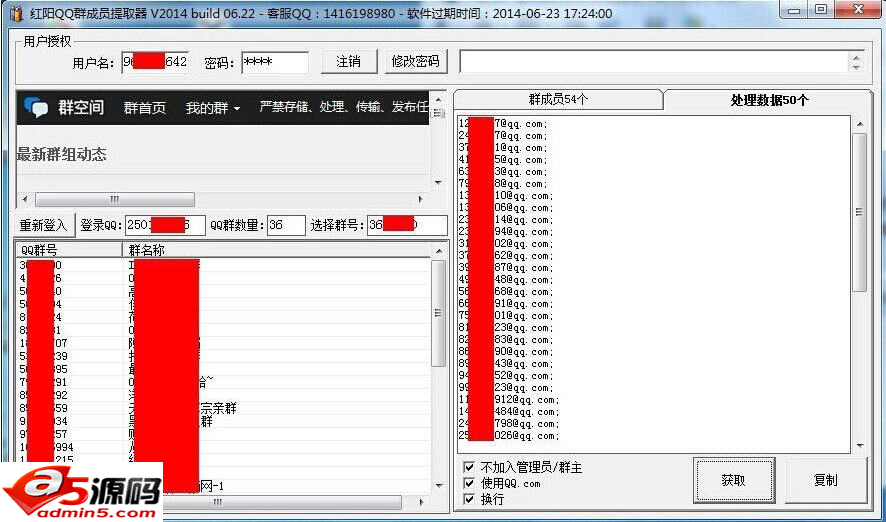Click the large empty text box at top right
The height and width of the screenshot is (522, 886).
655,62
